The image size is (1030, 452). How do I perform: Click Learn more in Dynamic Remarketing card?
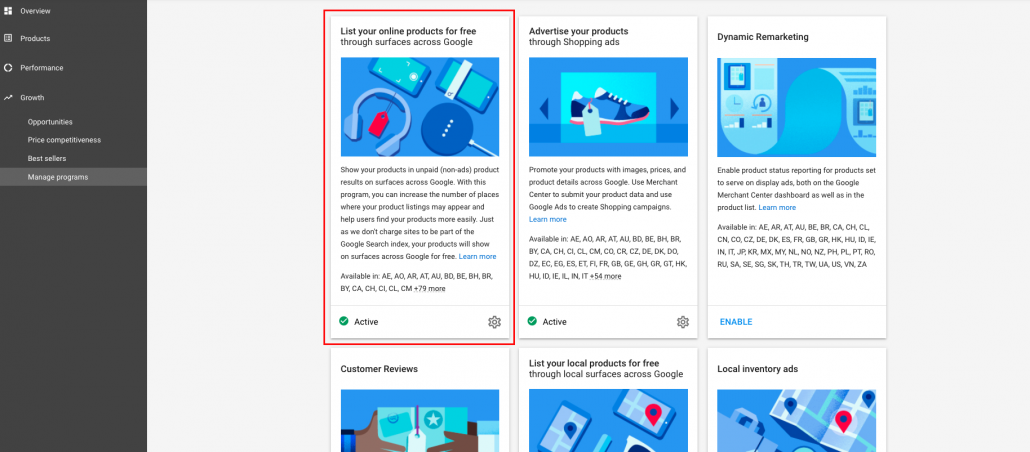coord(777,208)
